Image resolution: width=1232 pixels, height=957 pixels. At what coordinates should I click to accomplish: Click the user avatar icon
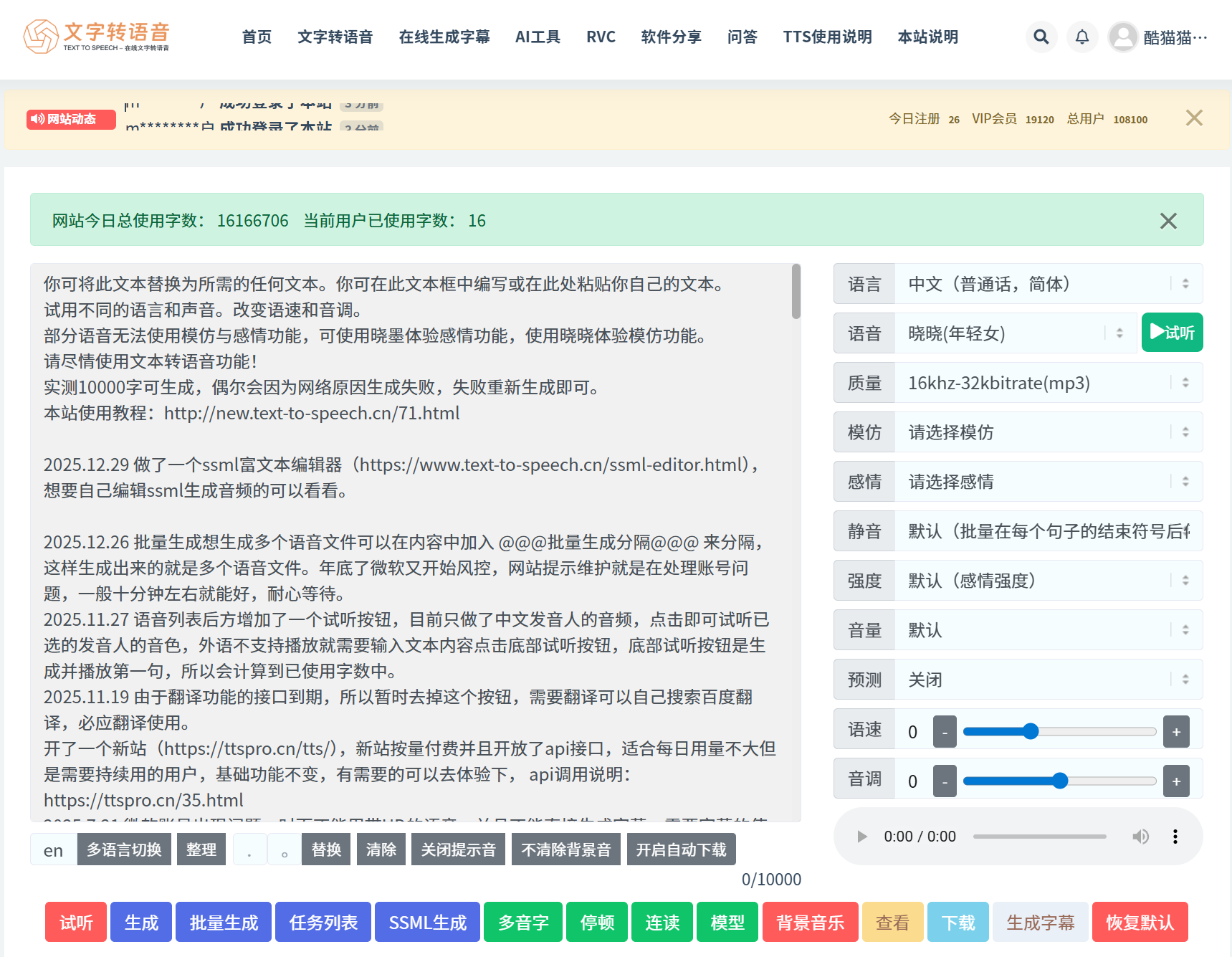(1123, 37)
